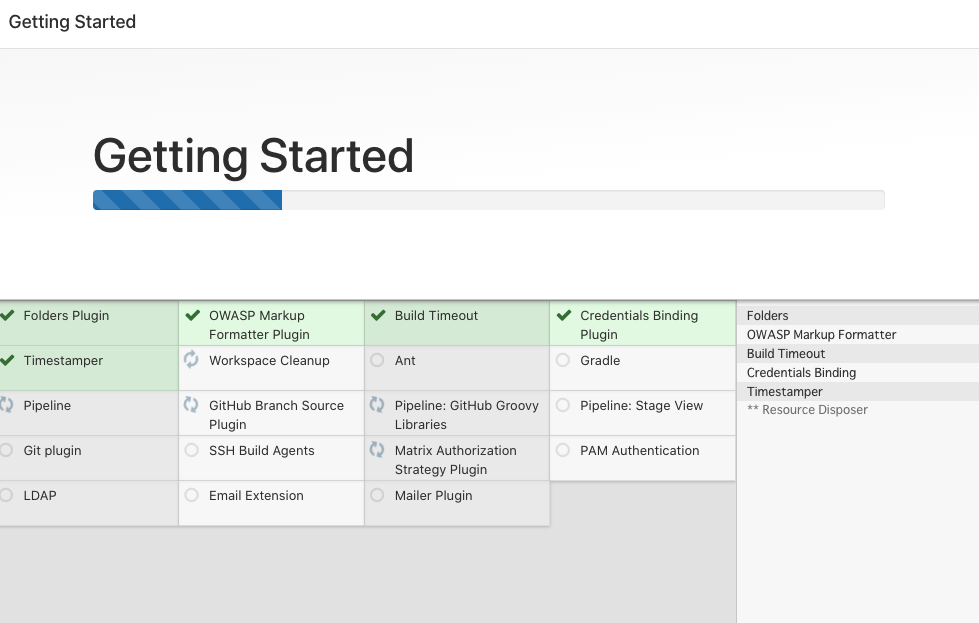This screenshot has width=979, height=623.
Task: Click the Resource Disposer dependency entry
Action: 807,410
